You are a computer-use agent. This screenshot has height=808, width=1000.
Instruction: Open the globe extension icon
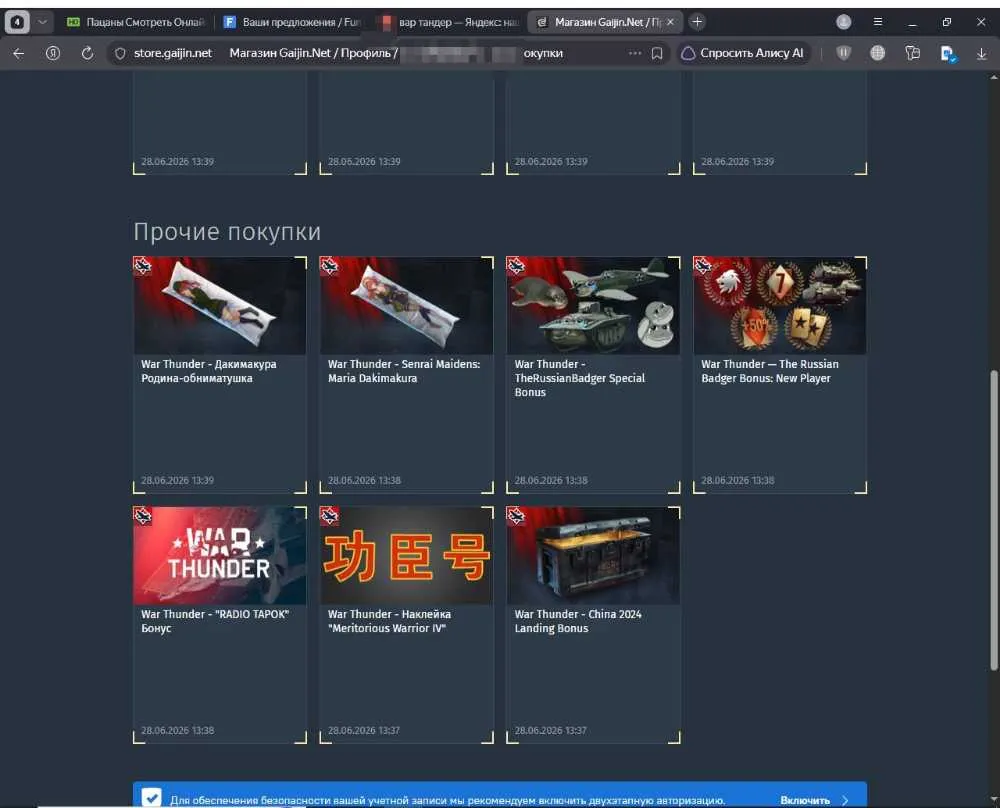pyautogui.click(x=878, y=54)
